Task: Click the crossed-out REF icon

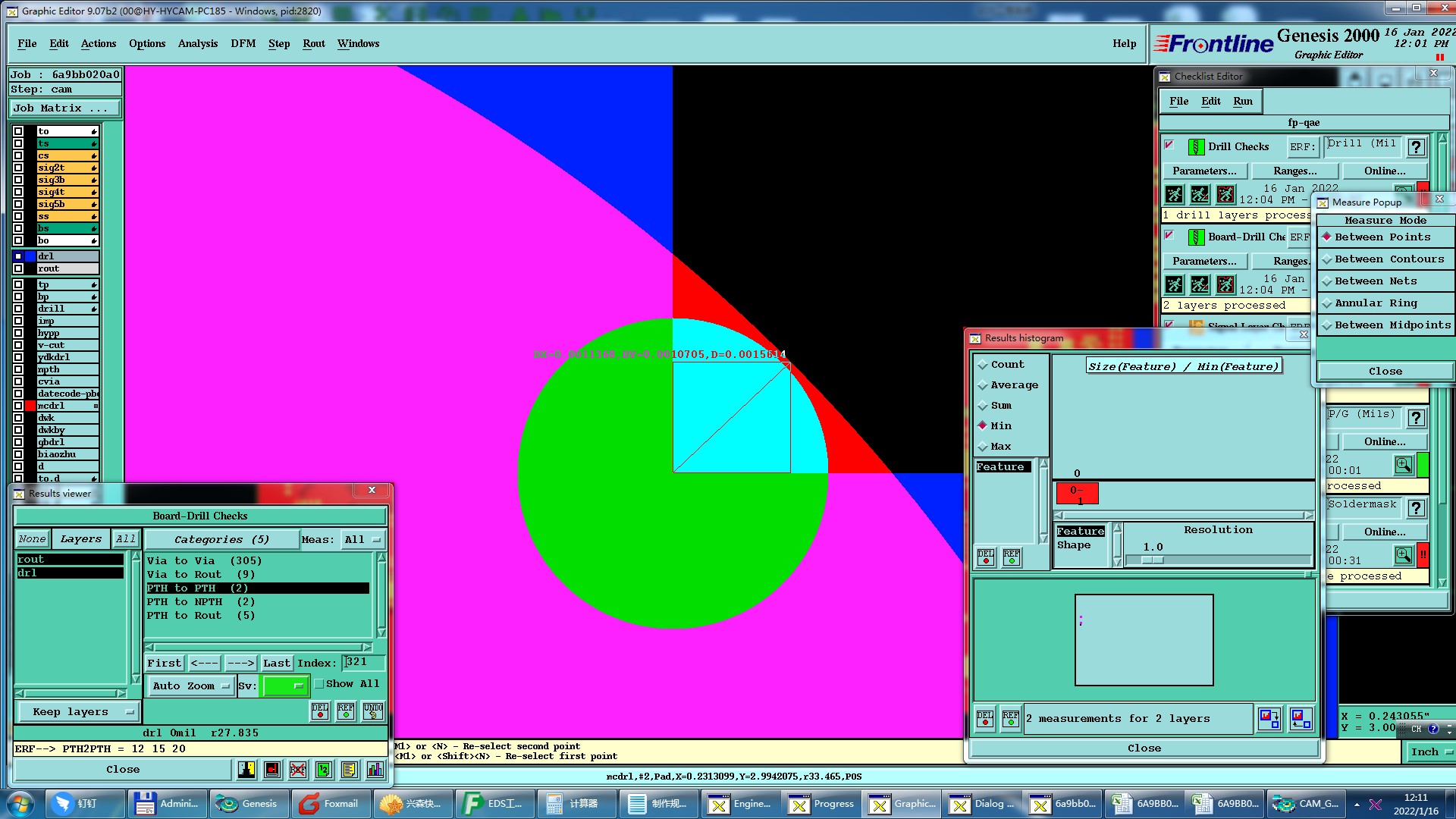Action: (x=298, y=770)
